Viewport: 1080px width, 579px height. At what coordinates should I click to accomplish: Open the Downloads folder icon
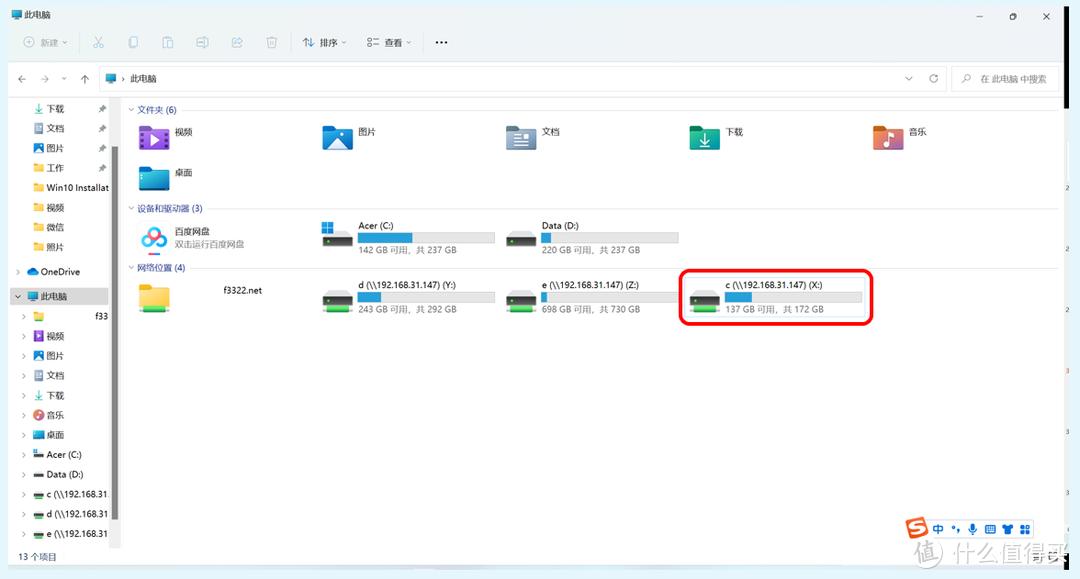[705, 138]
